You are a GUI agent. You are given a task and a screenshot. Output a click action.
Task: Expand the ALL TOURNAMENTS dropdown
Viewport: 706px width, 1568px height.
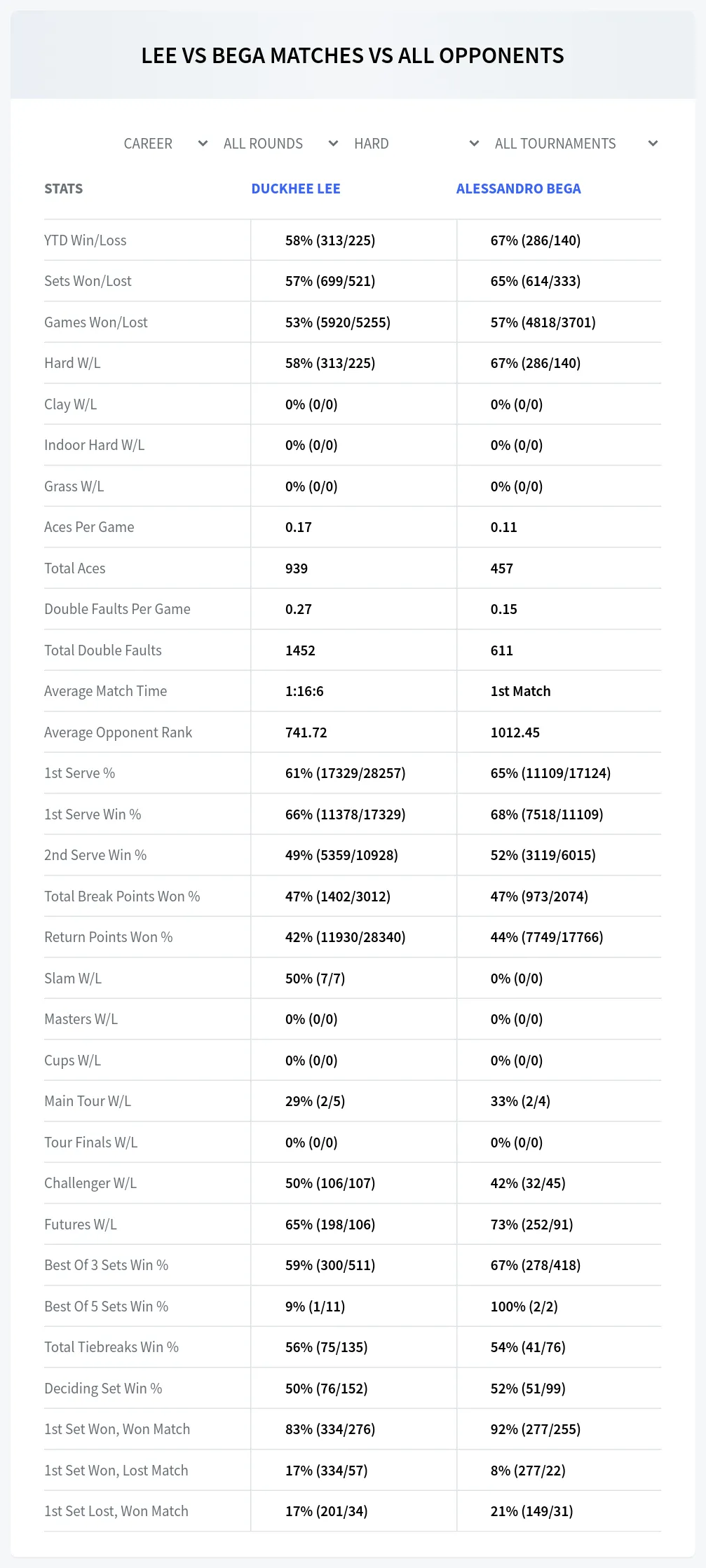point(575,144)
